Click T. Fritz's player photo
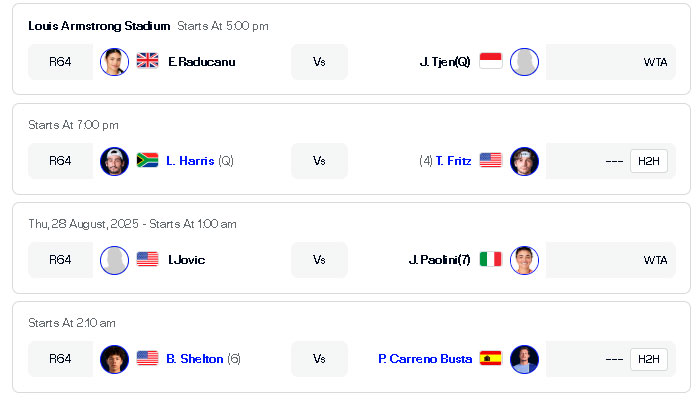 (x=525, y=161)
